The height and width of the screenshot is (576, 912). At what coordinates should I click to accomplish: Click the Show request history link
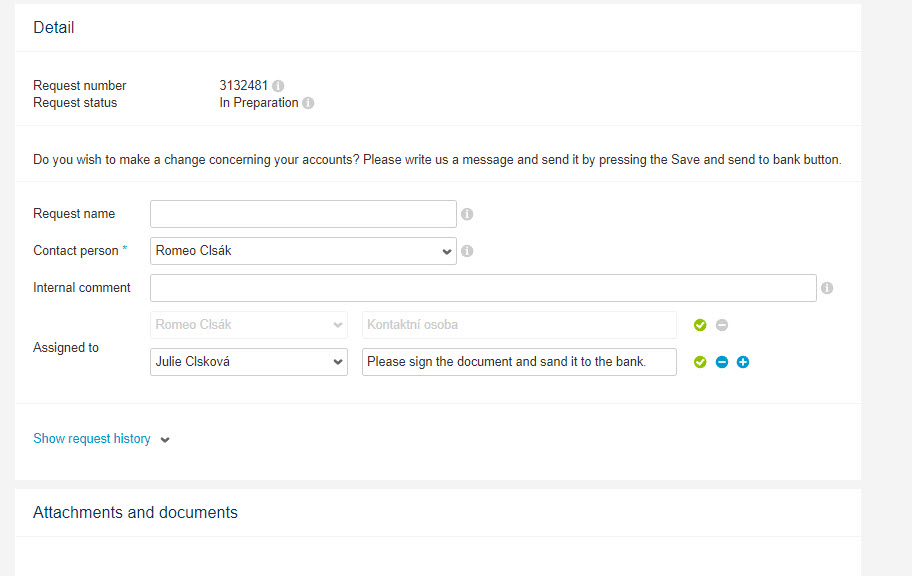click(x=92, y=439)
